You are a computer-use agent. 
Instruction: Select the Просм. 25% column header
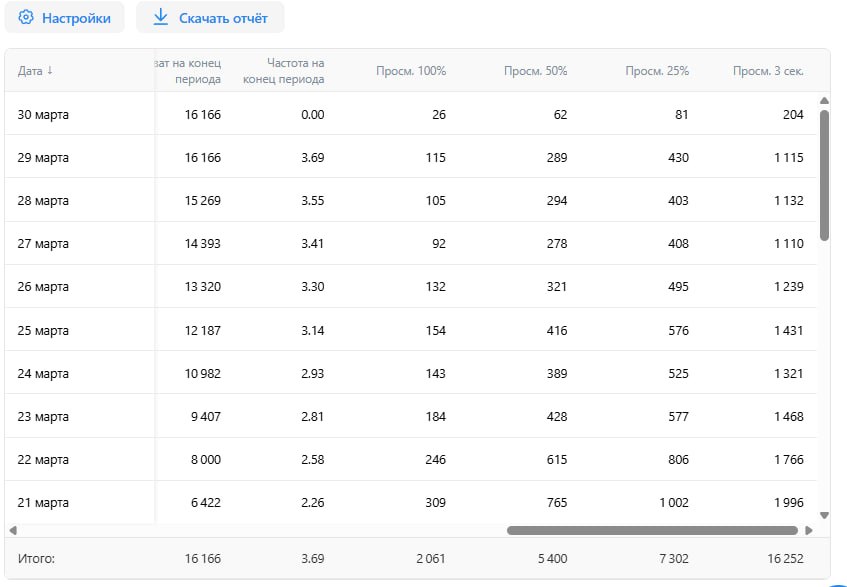point(657,71)
